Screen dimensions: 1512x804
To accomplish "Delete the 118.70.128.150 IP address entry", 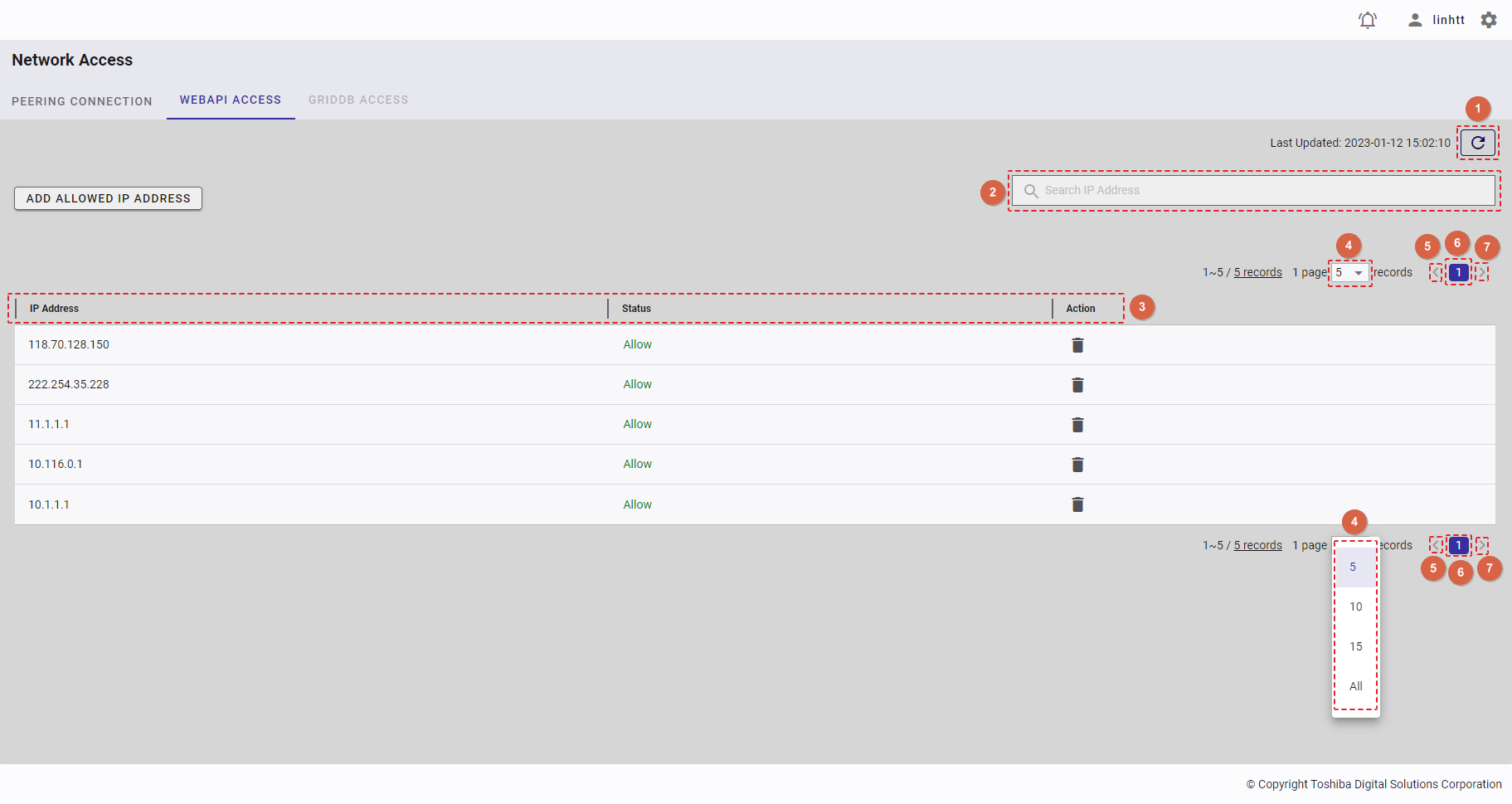I will pos(1077,345).
